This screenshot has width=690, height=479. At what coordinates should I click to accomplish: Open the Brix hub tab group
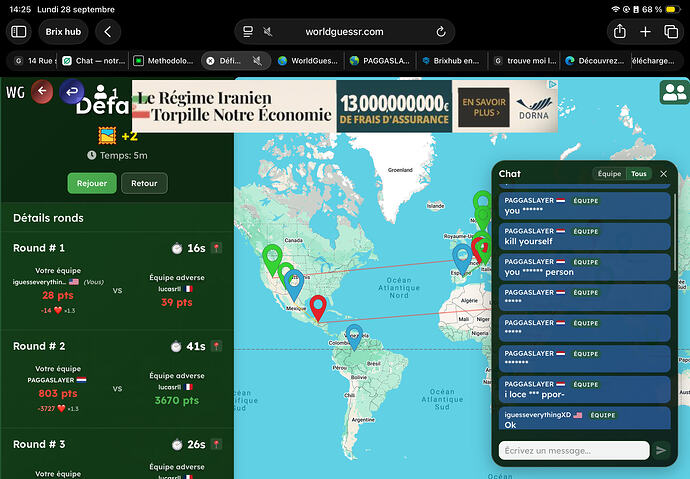[x=63, y=32]
